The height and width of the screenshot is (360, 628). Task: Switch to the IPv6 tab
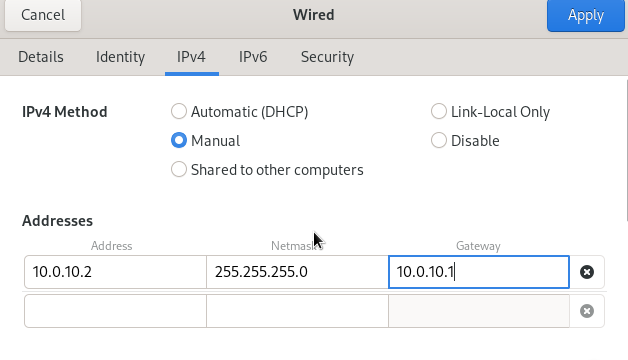click(253, 57)
